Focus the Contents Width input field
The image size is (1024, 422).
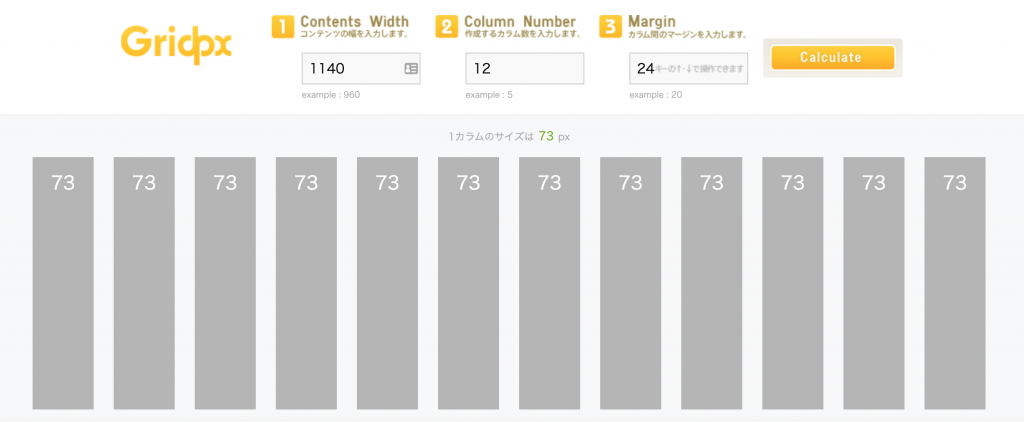(352, 69)
